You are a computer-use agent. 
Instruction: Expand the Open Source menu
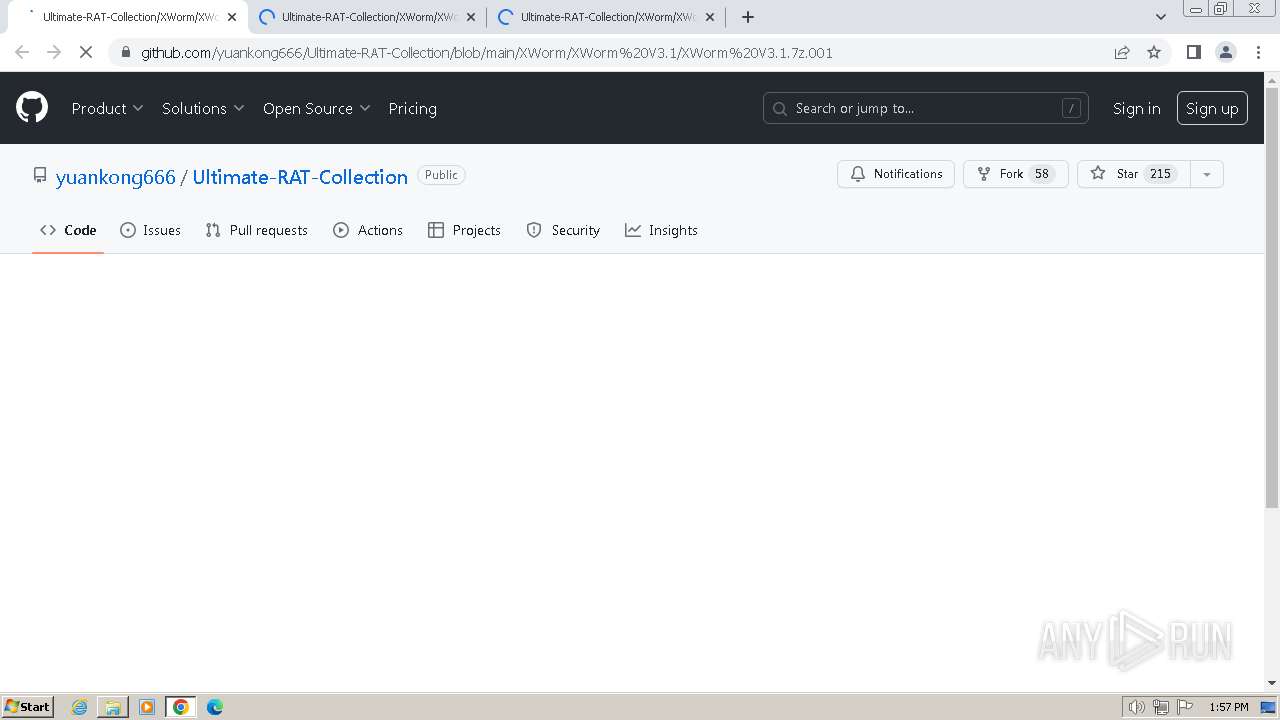coord(316,108)
